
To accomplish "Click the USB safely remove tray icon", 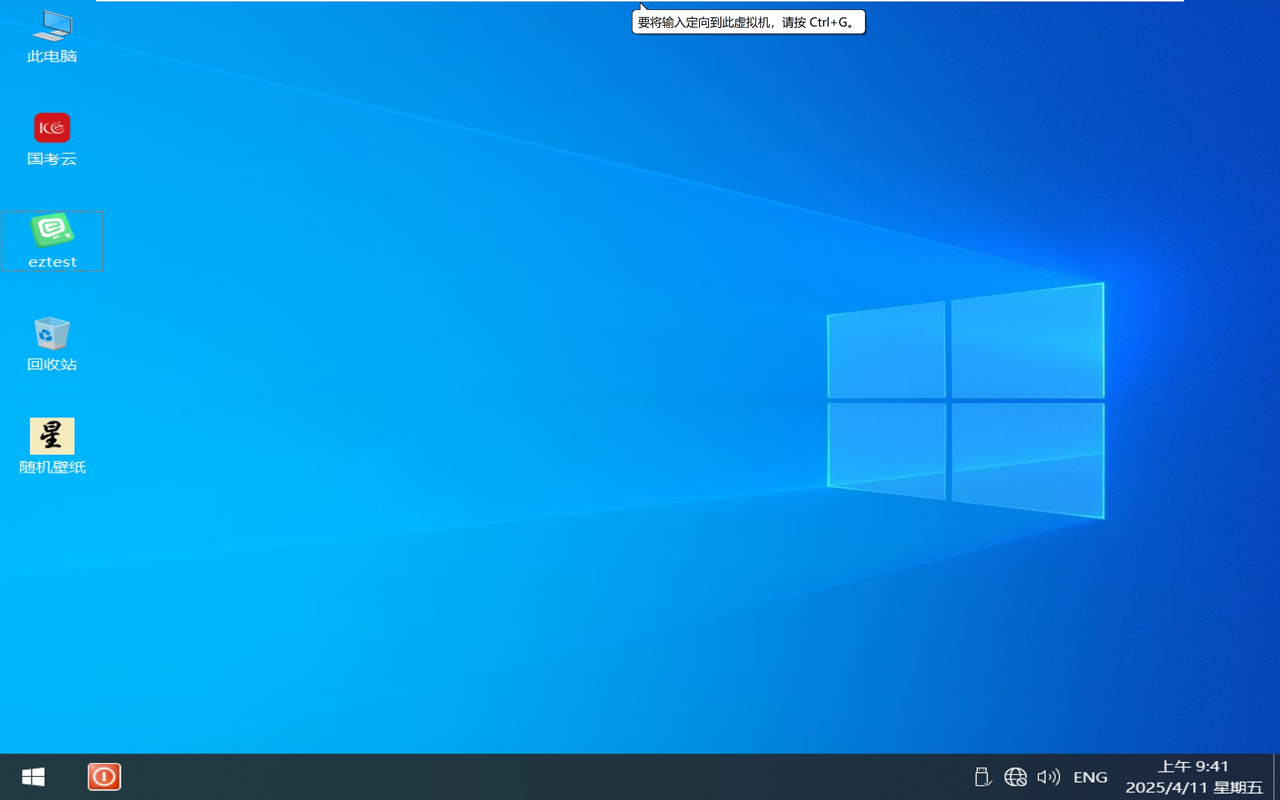I will pos(982,777).
